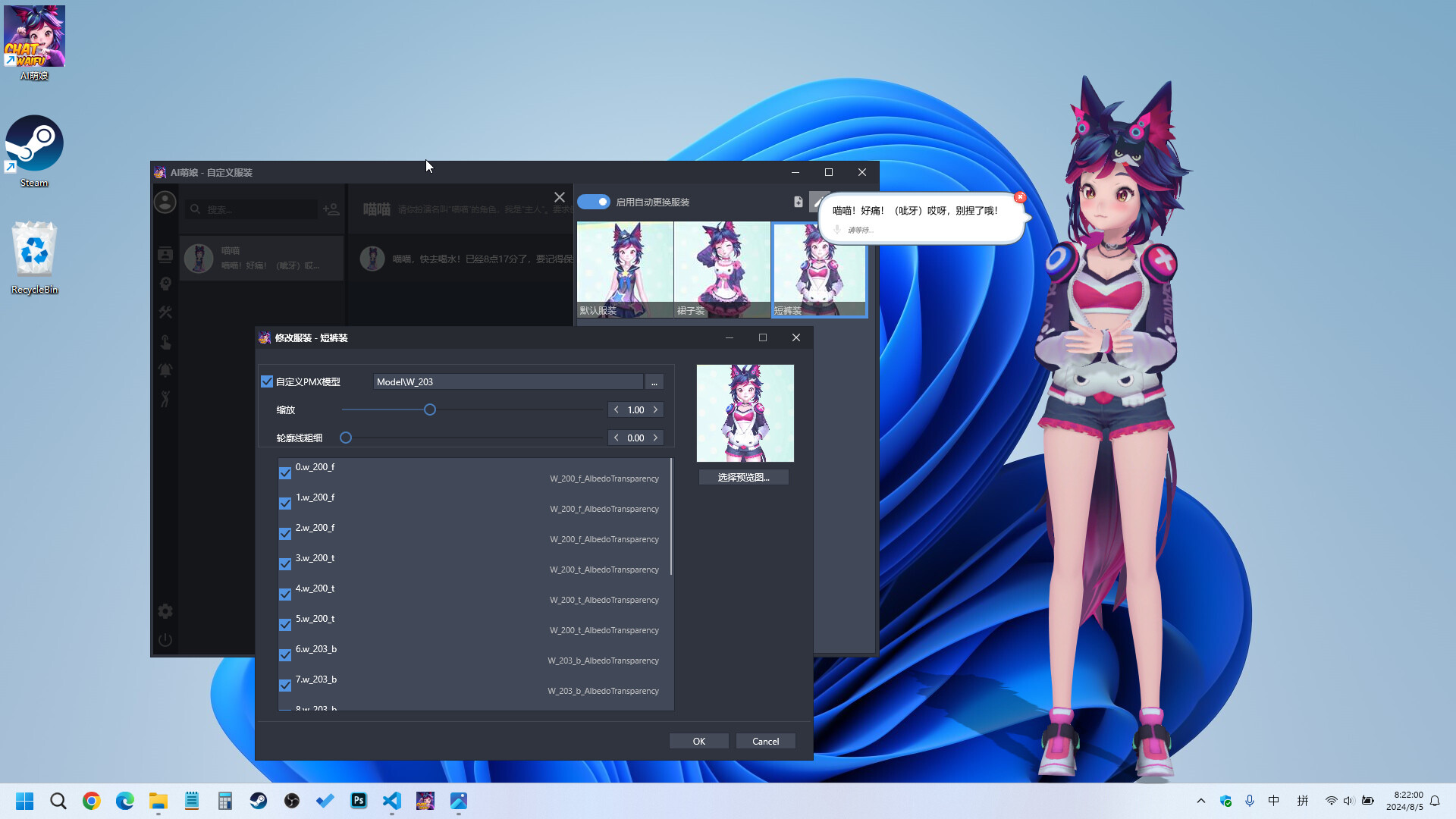Click the voice microphone icon in speech bubble
Viewport: 1456px width, 819px height.
click(838, 229)
